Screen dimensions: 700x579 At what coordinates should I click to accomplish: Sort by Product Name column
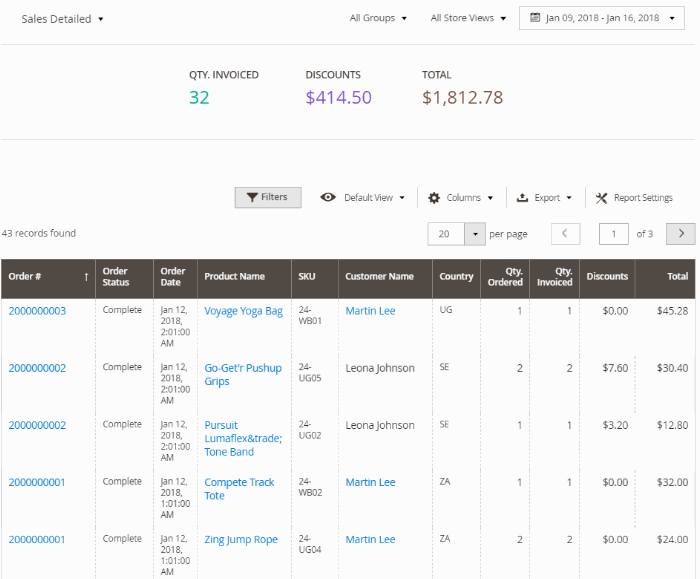(244, 277)
